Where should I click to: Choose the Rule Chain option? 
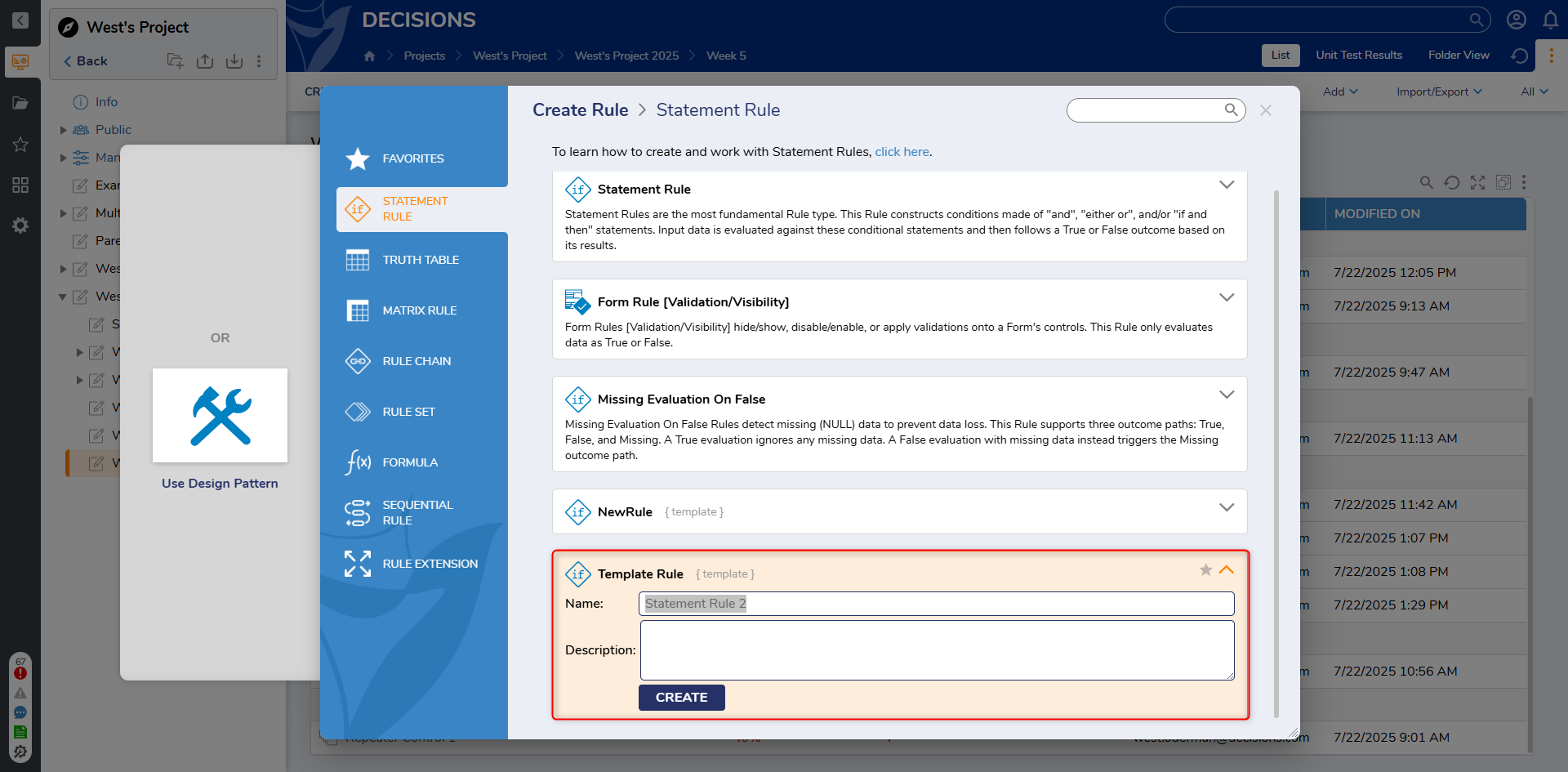tap(416, 361)
